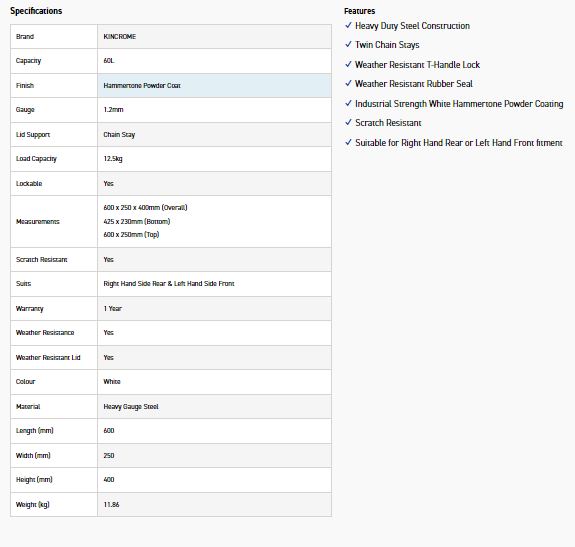Select the Features heading
The height and width of the screenshot is (547, 575).
coord(359,11)
